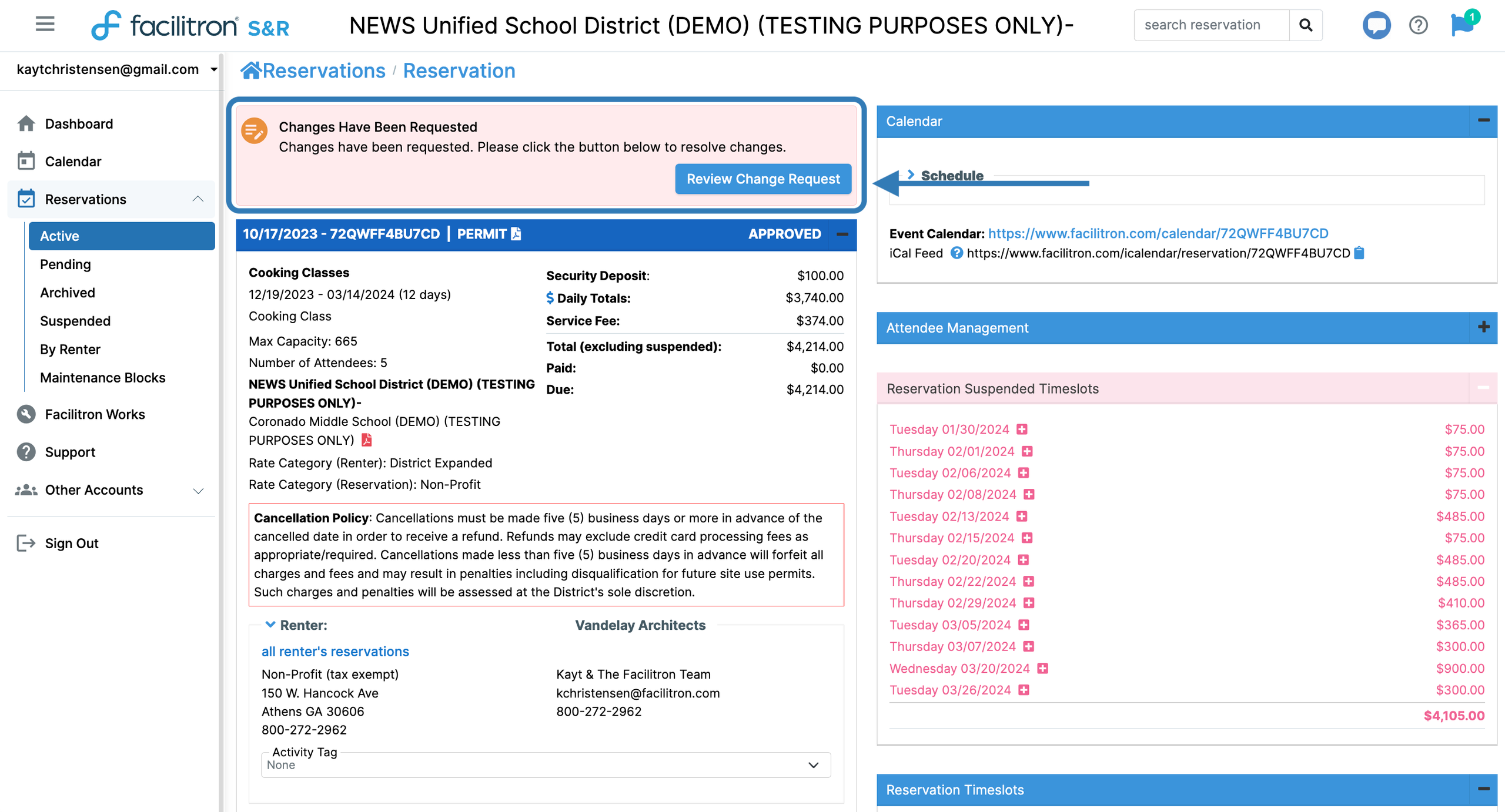The width and height of the screenshot is (1505, 812).
Task: Copy iCal Feed URL clipboard icon
Action: 1359,253
